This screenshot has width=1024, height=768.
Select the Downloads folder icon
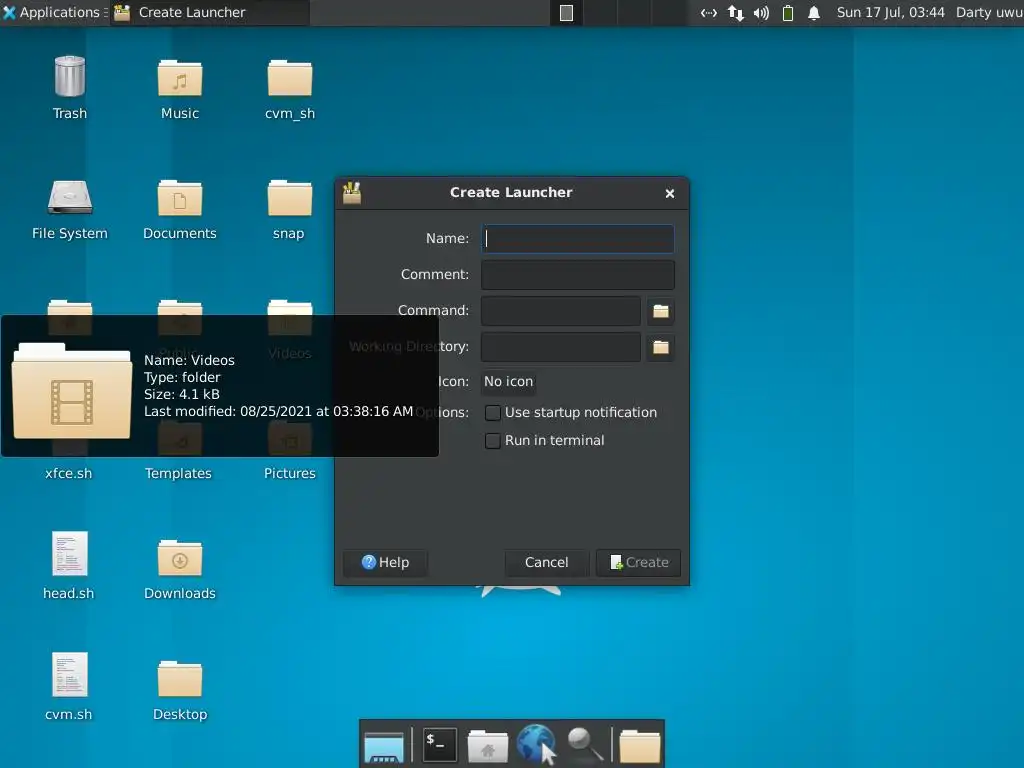point(180,558)
